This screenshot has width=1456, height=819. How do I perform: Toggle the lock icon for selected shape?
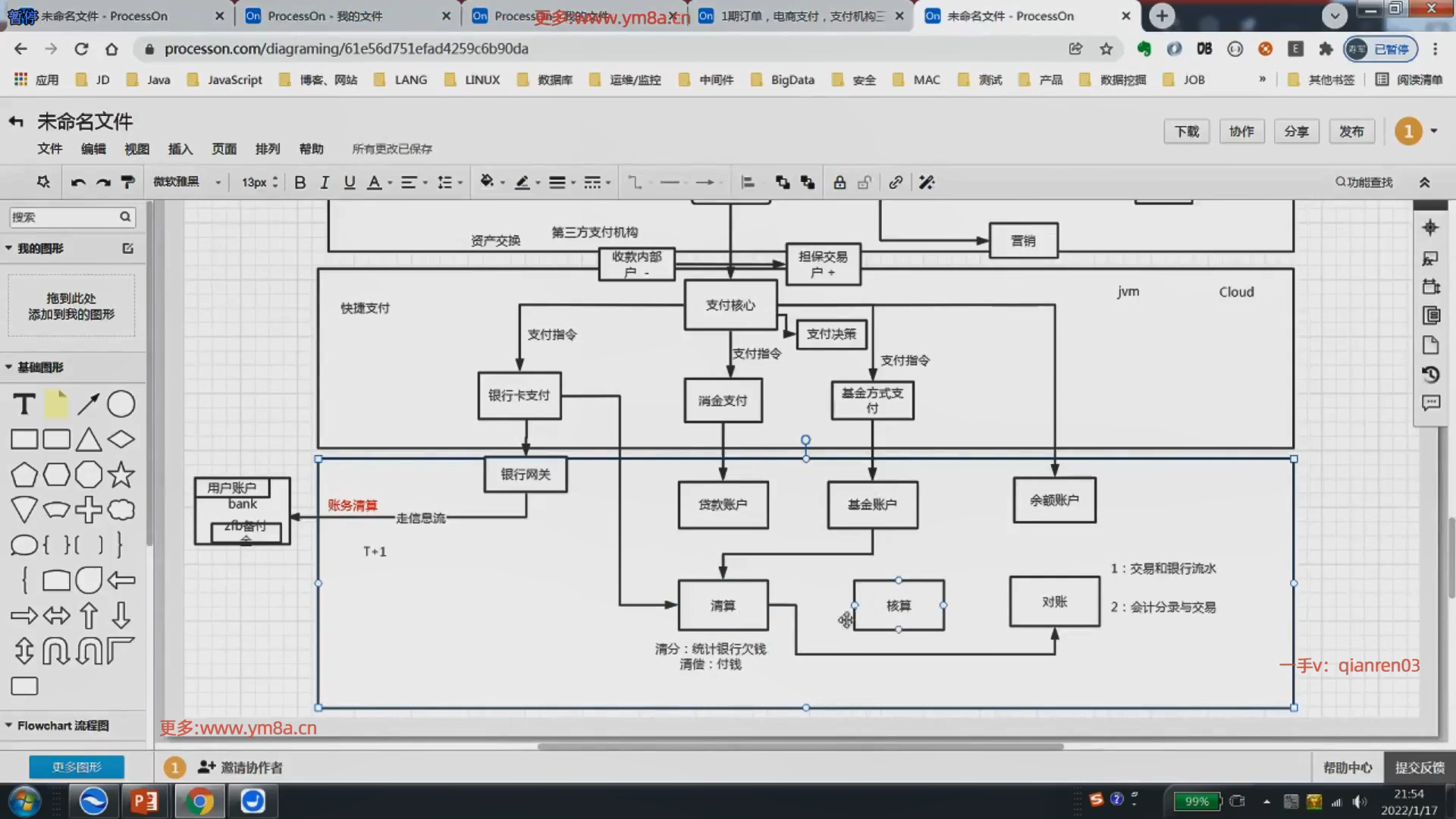(839, 182)
